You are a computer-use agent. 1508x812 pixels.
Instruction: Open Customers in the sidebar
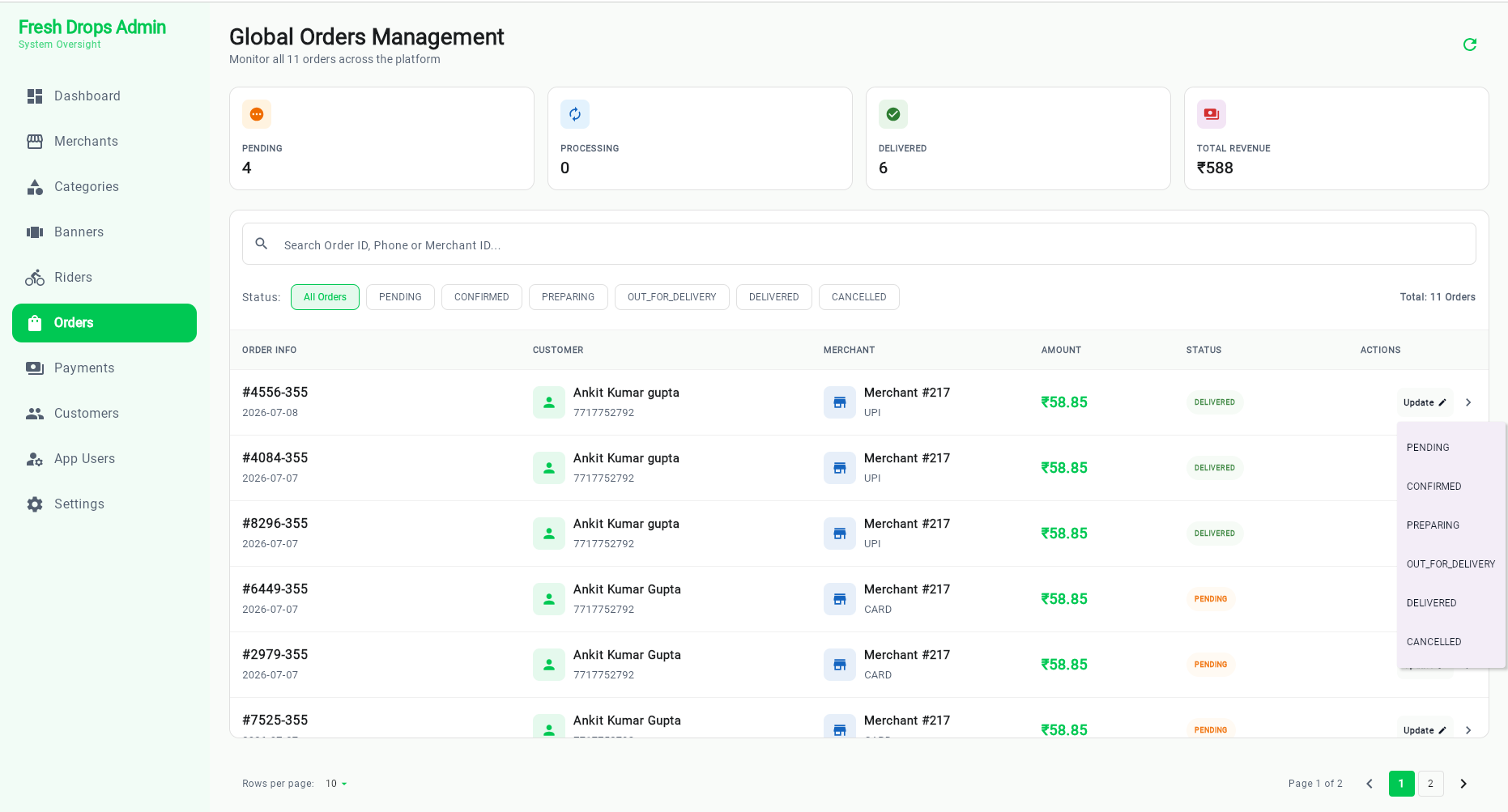pos(104,414)
